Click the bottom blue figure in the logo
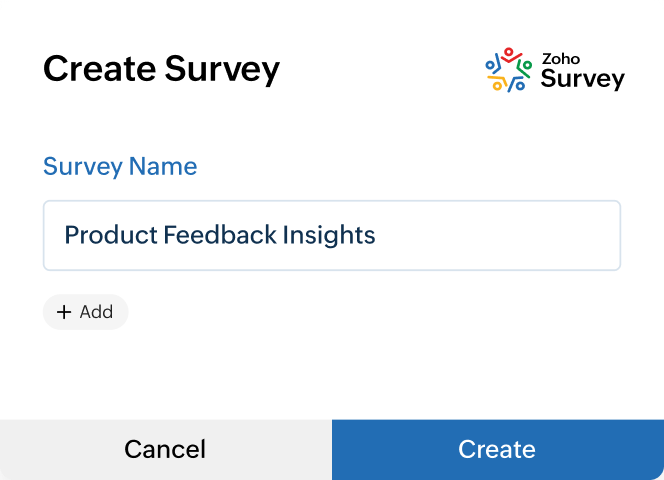This screenshot has width=664, height=480. (519, 84)
